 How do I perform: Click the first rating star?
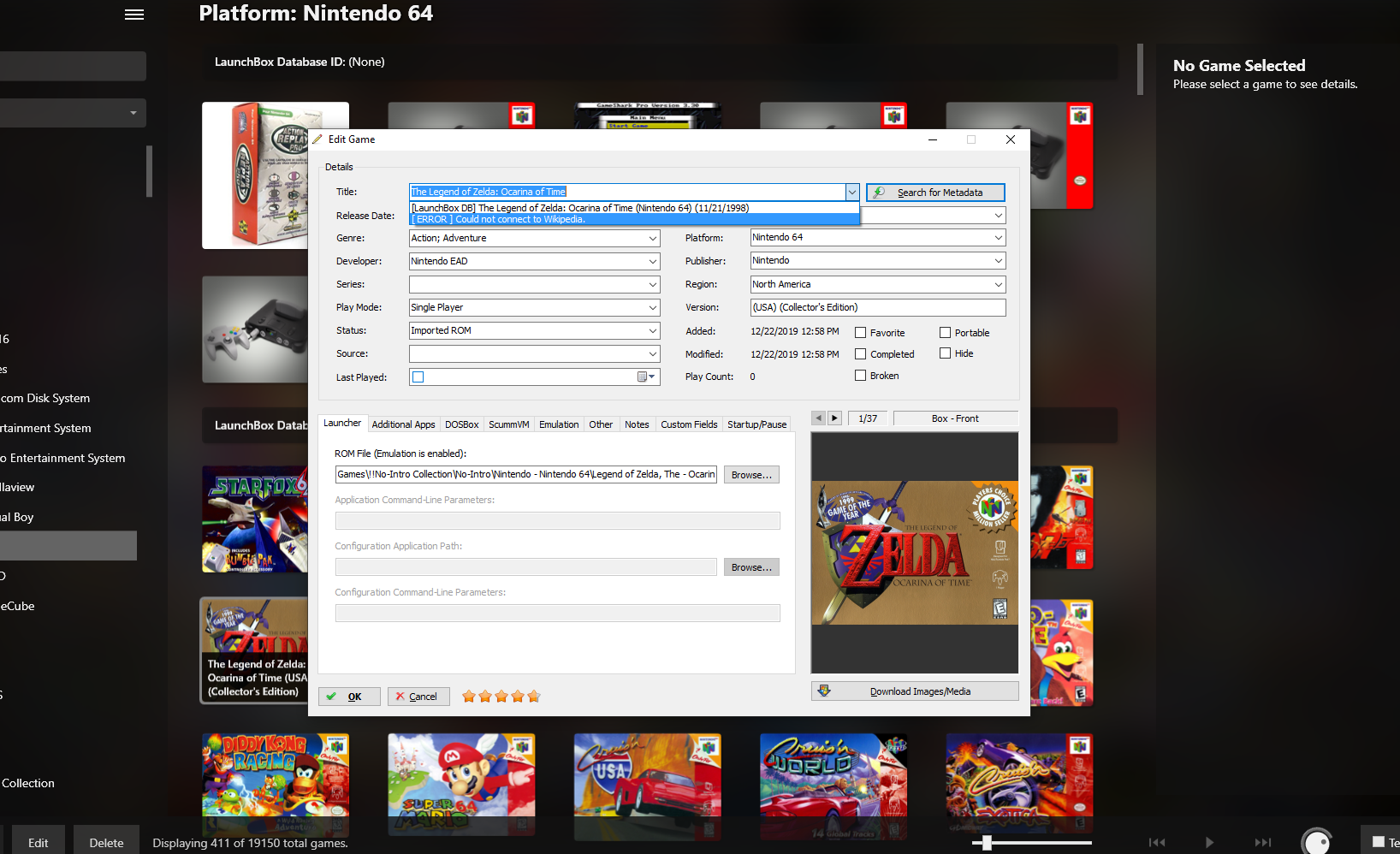point(469,697)
